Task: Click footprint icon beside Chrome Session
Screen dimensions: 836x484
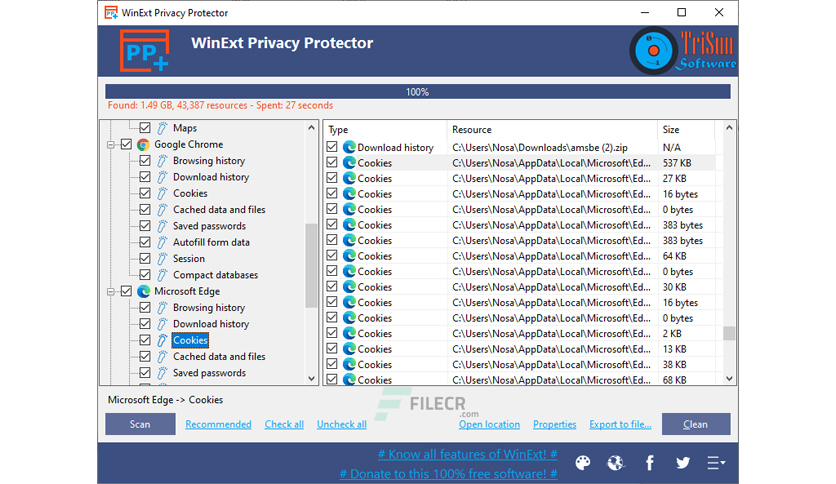Action: tap(162, 259)
